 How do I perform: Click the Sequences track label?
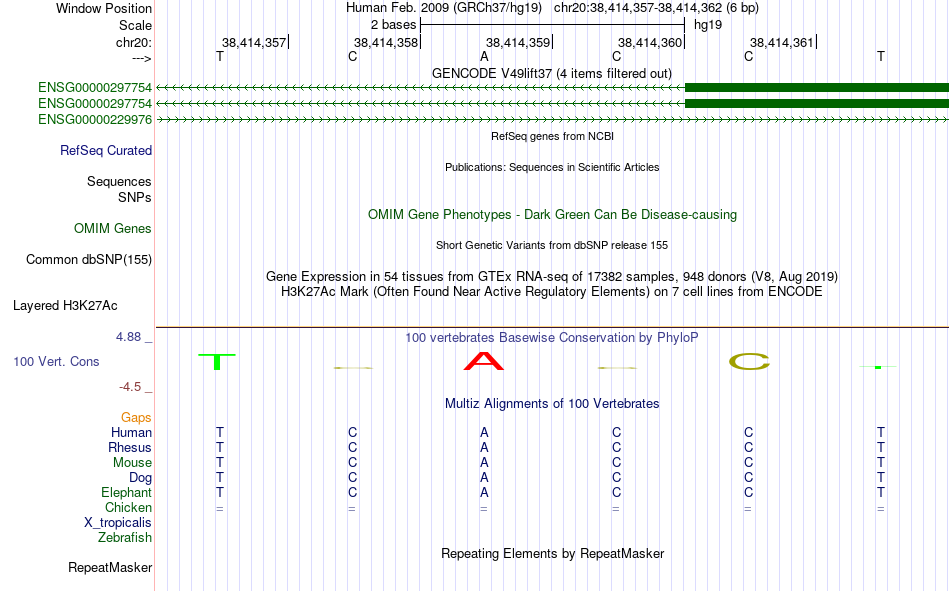point(119,181)
